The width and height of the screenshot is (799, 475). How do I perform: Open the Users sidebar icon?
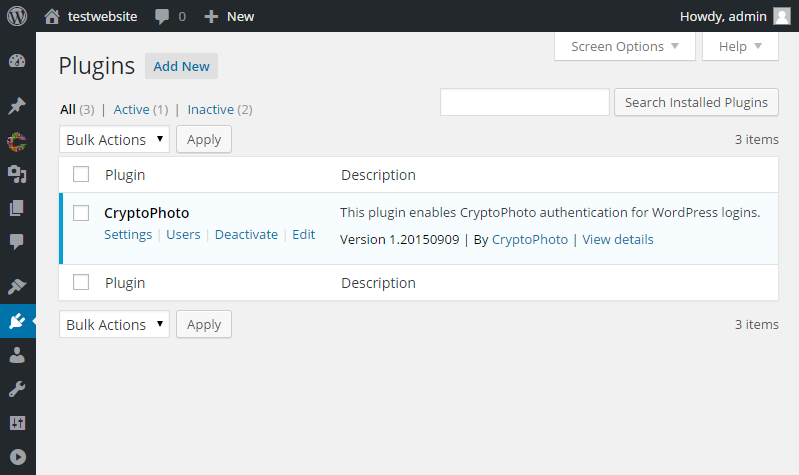17,355
